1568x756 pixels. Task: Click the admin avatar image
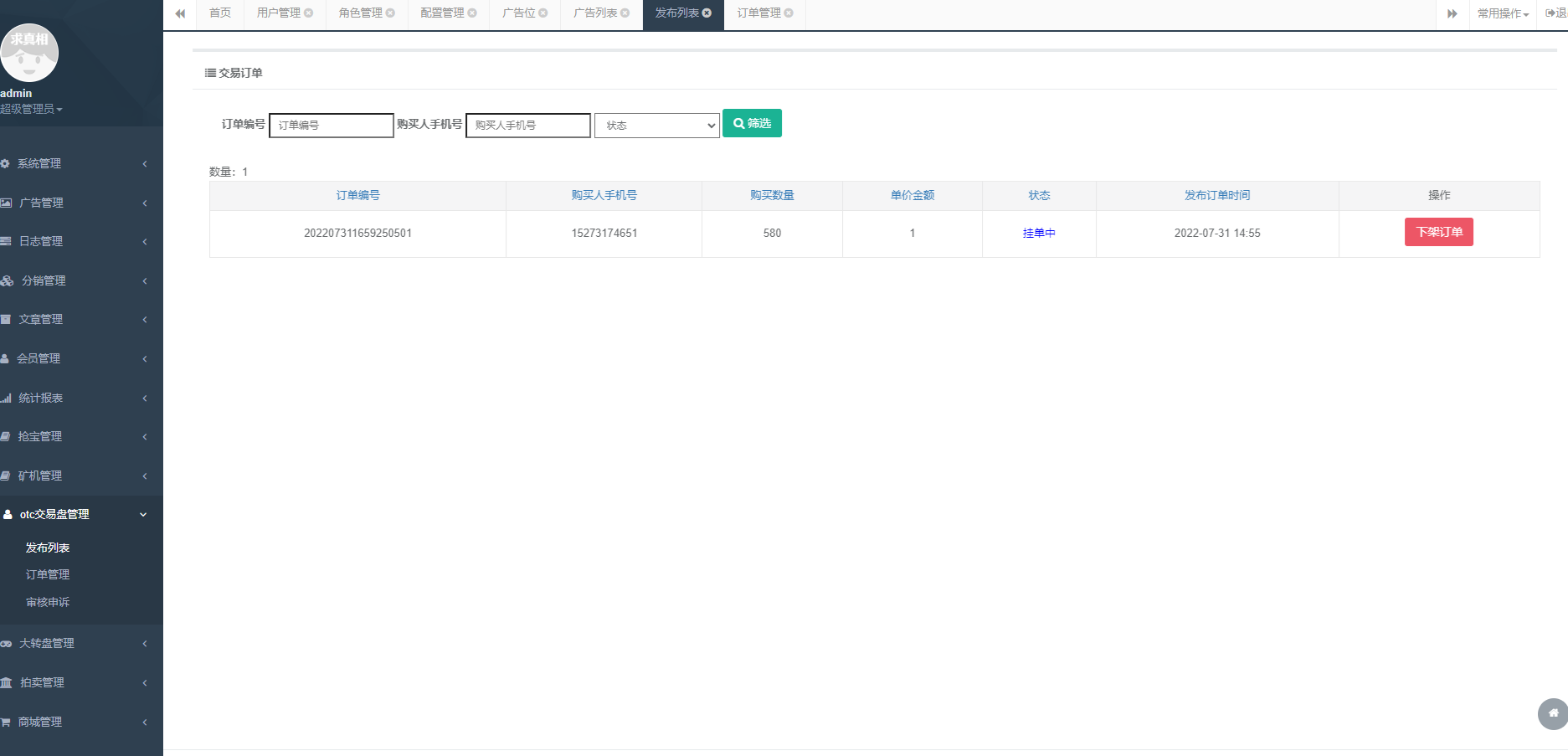pos(29,53)
